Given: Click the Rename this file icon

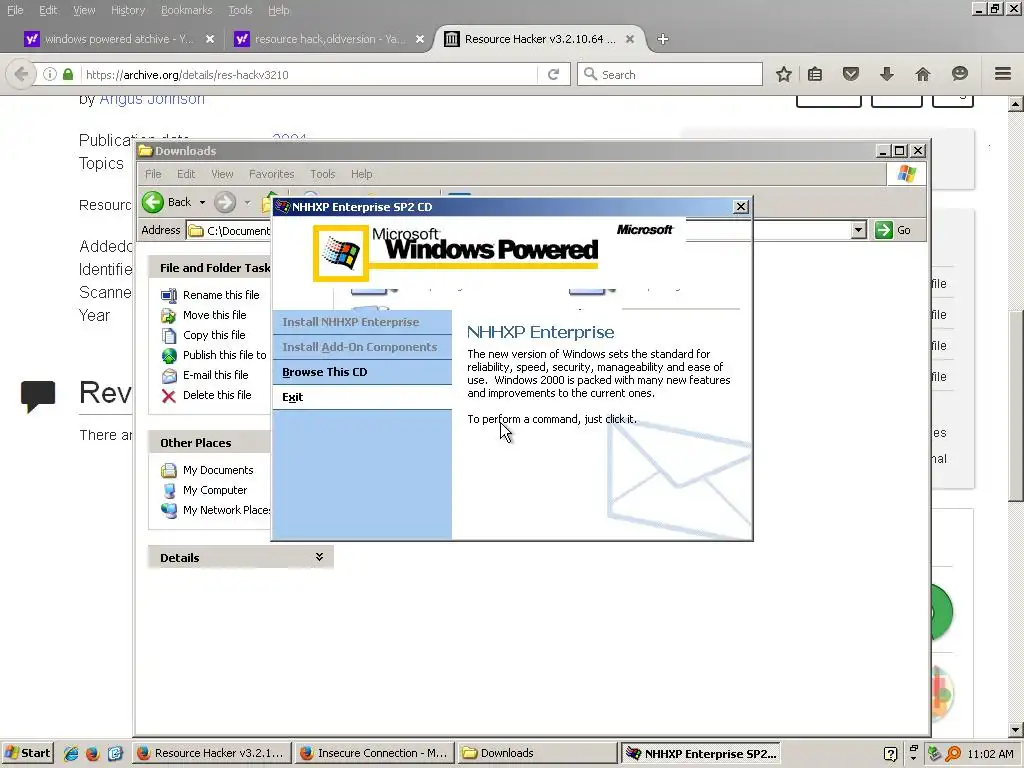Looking at the screenshot, I should tap(169, 296).
